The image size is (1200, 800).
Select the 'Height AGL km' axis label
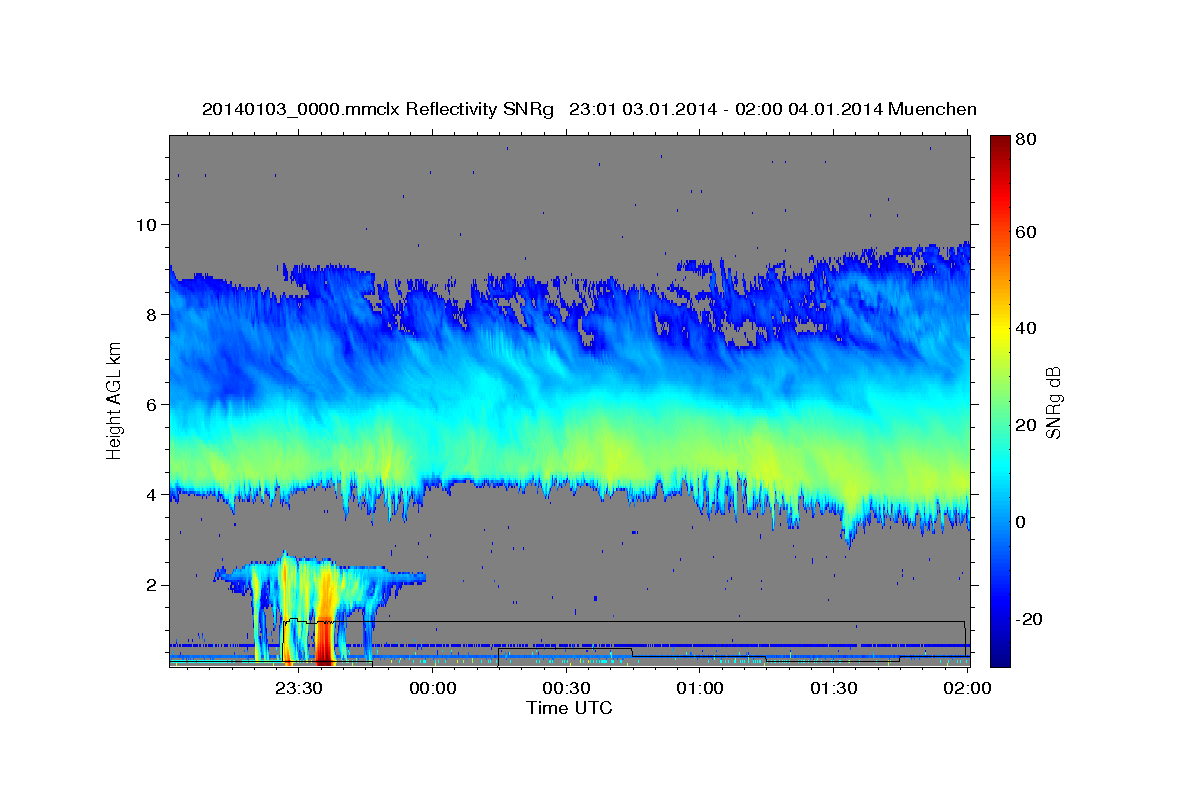tap(114, 401)
